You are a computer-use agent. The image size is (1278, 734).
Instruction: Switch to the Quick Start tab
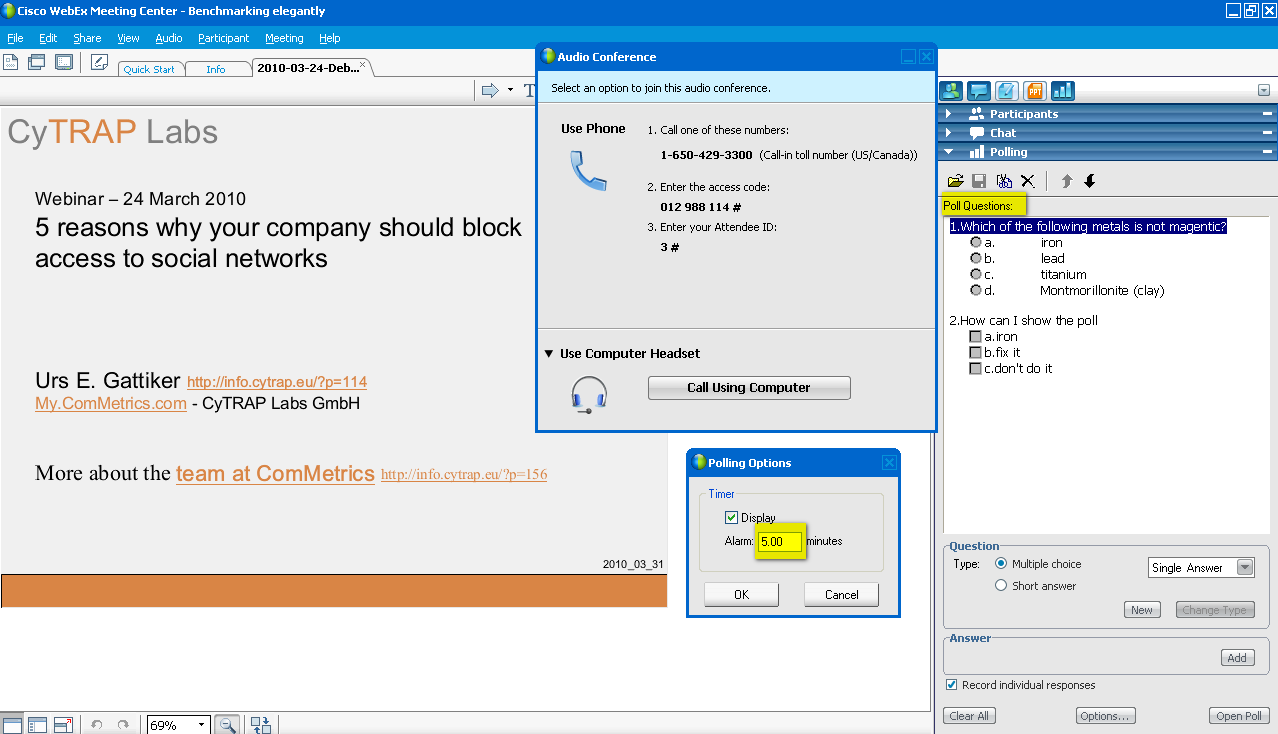pos(149,69)
